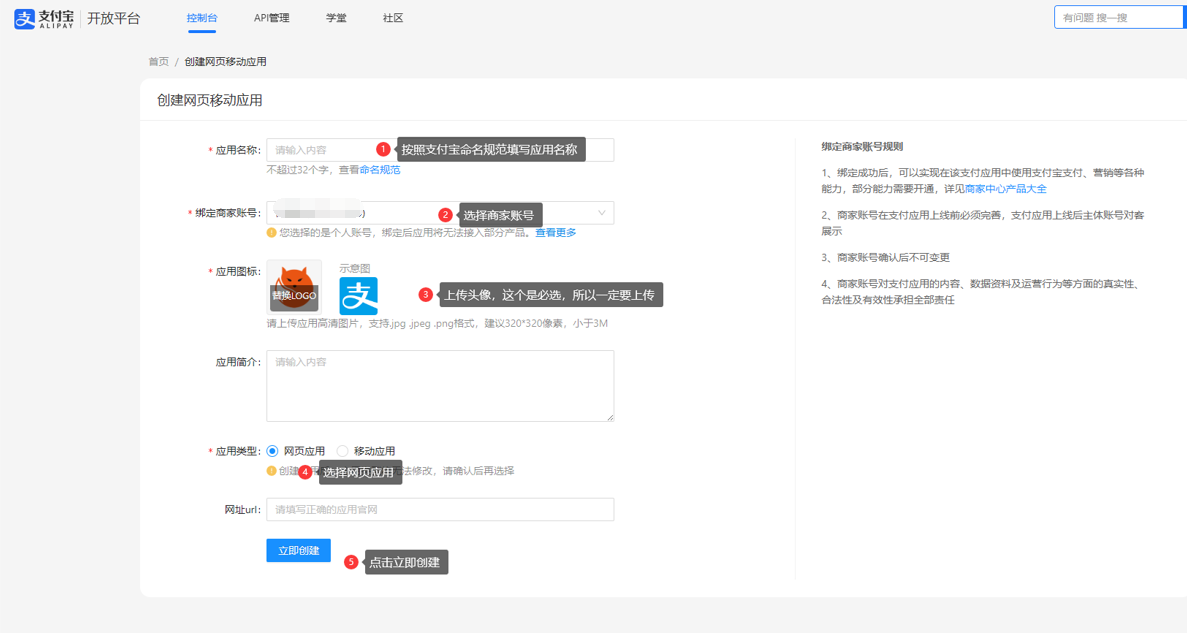Click the 查看更多 link
Image resolution: width=1187 pixels, height=633 pixels.
coord(555,233)
